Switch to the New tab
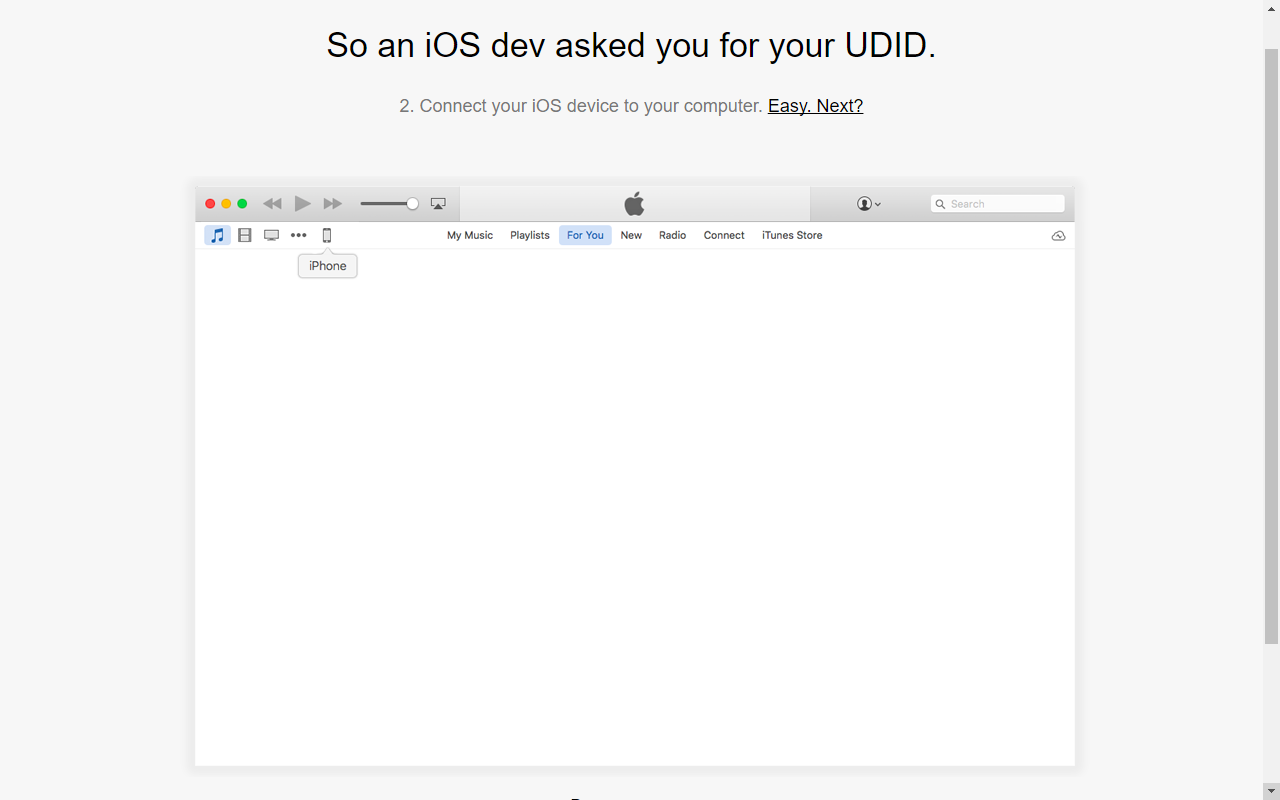This screenshot has width=1280, height=800. click(x=631, y=235)
